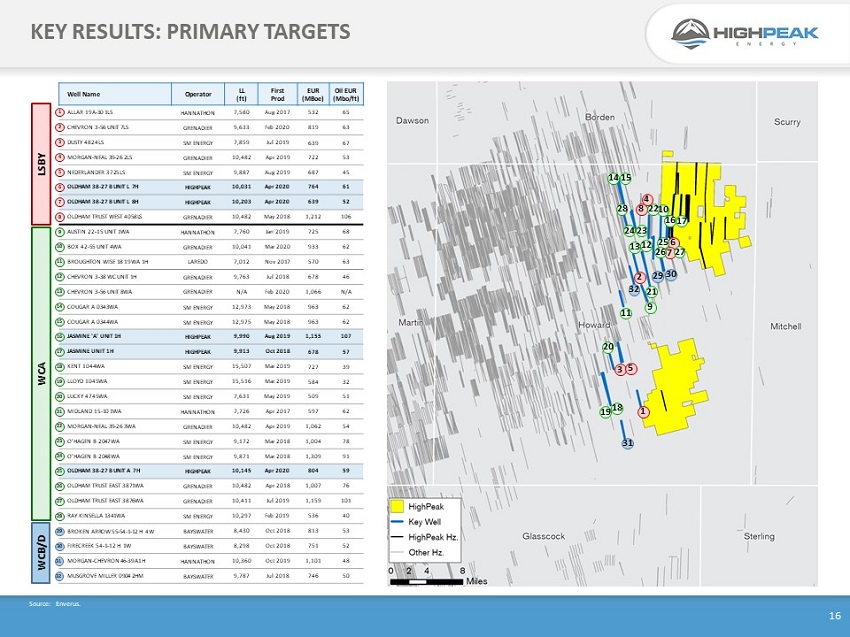
Task: Click the Miles scale bar on map
Action: tap(427, 582)
